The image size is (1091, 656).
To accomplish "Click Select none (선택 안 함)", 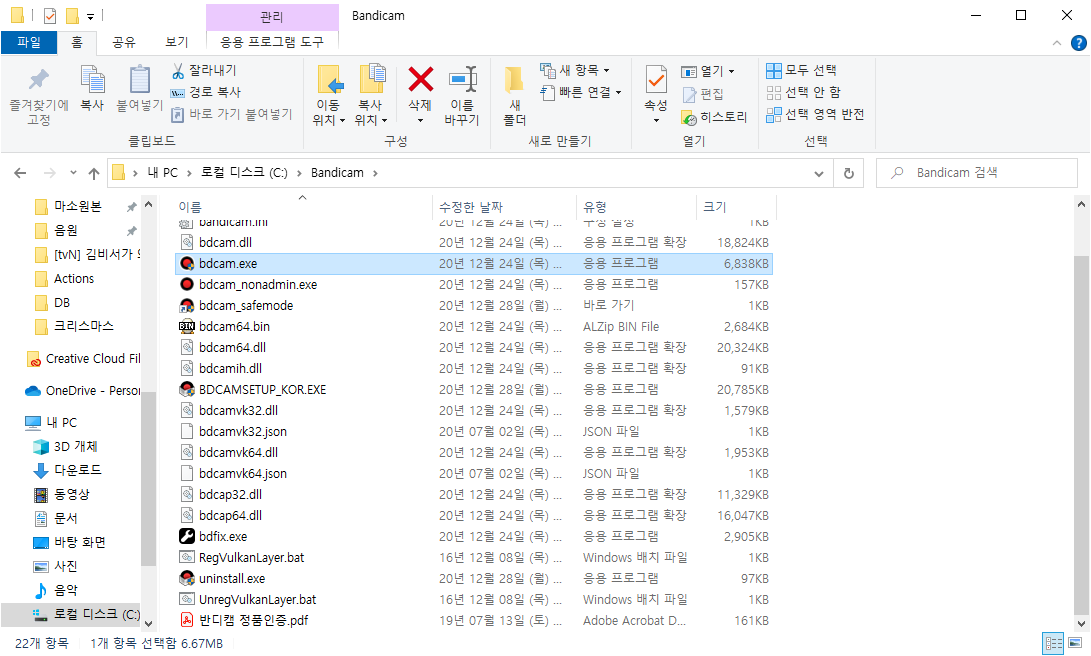I will tap(804, 92).
